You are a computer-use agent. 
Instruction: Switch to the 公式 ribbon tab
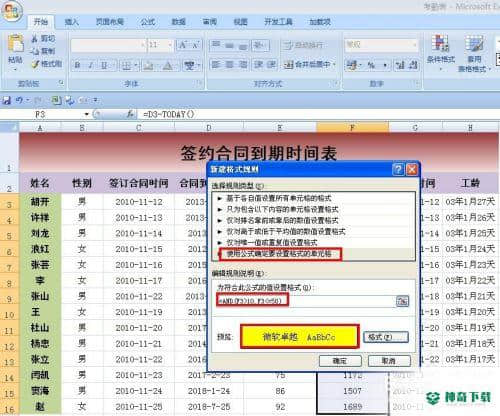point(148,22)
